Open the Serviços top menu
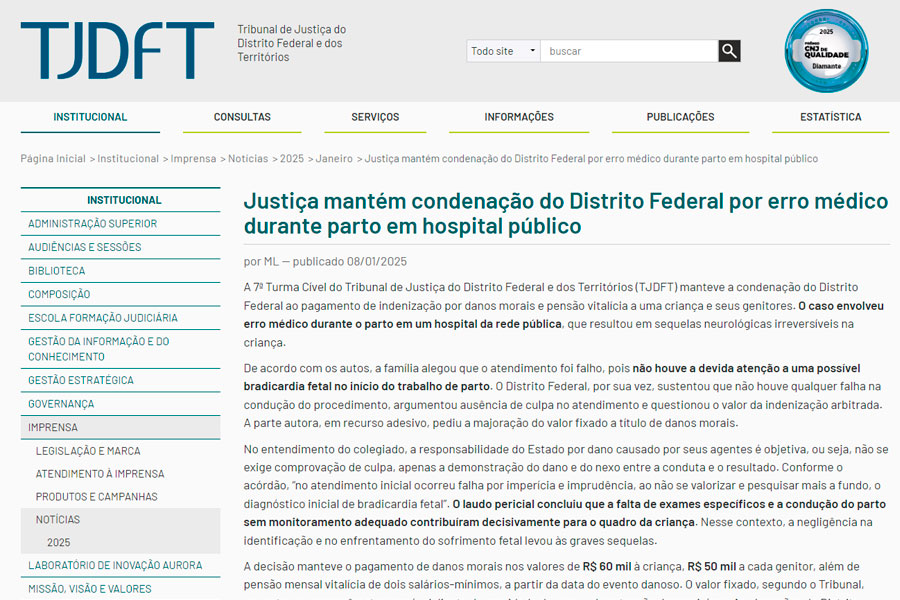This screenshot has height=600, width=900. (x=375, y=117)
